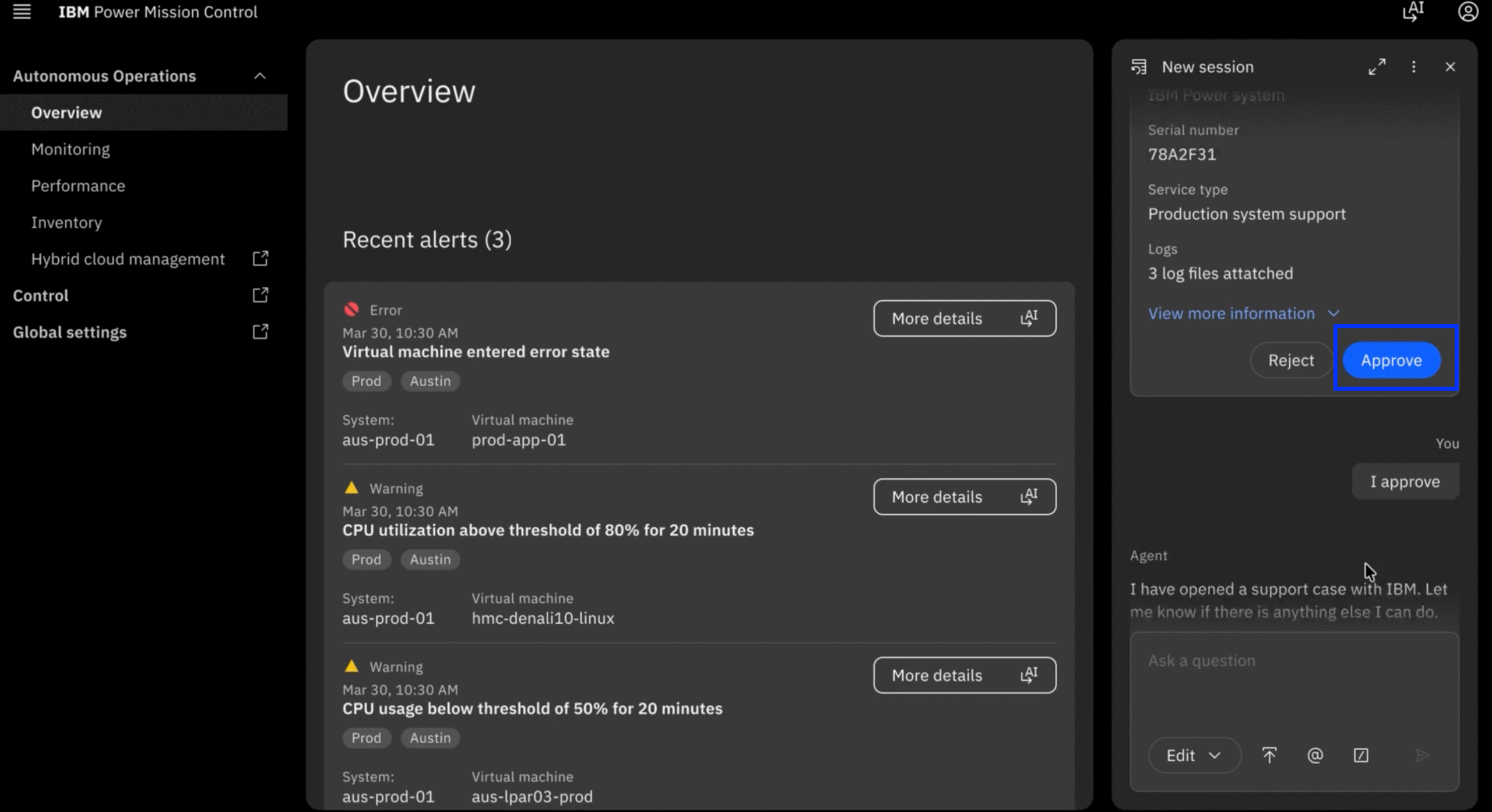Screen dimensions: 1492x812
Task: Navigate to Inventory
Action: [x=66, y=223]
